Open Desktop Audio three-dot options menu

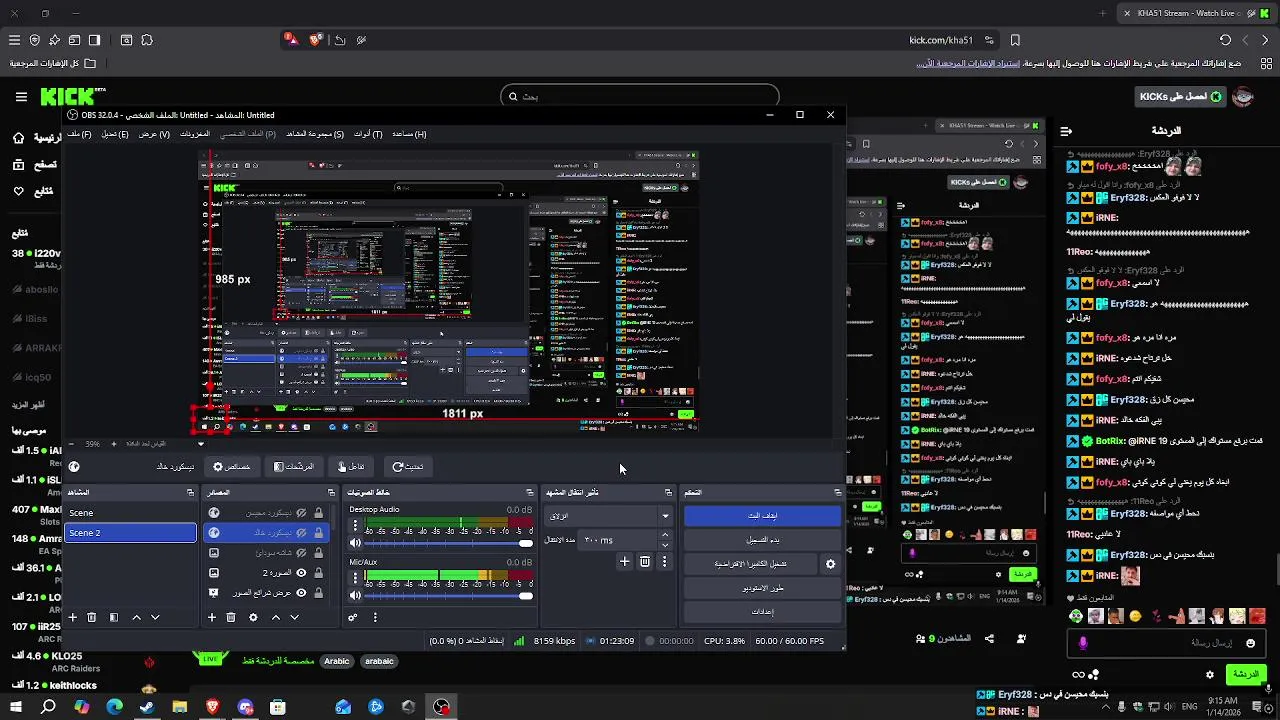point(355,526)
